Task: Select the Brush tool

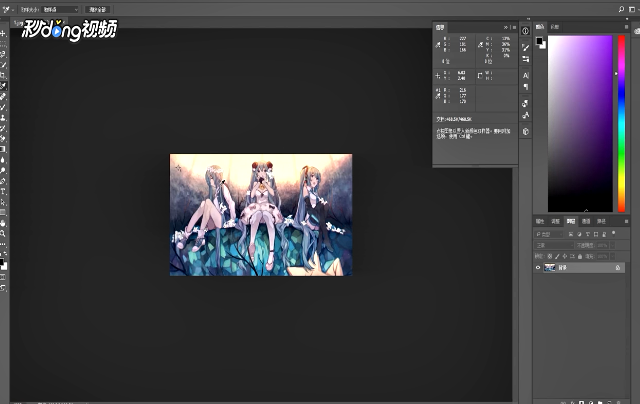Action: 3,107
